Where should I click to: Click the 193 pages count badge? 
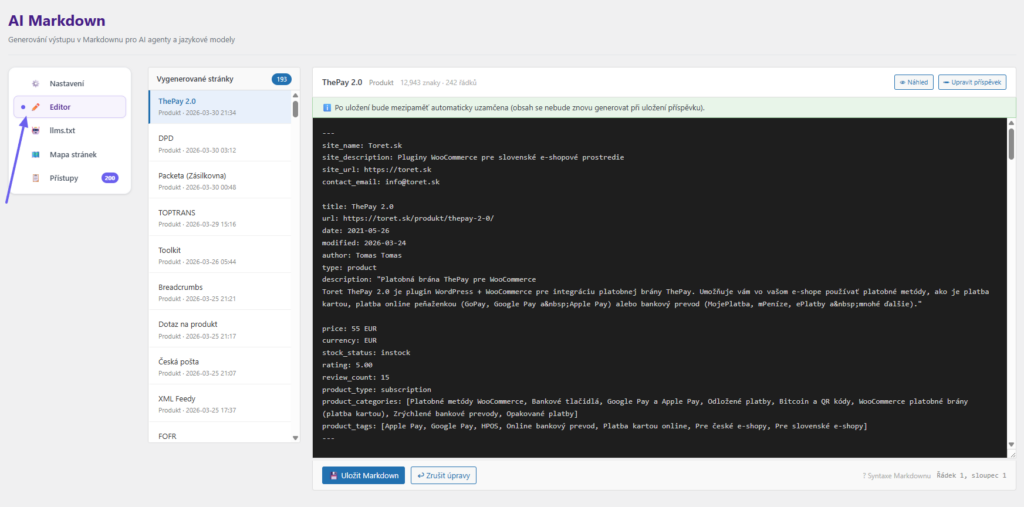[x=281, y=79]
